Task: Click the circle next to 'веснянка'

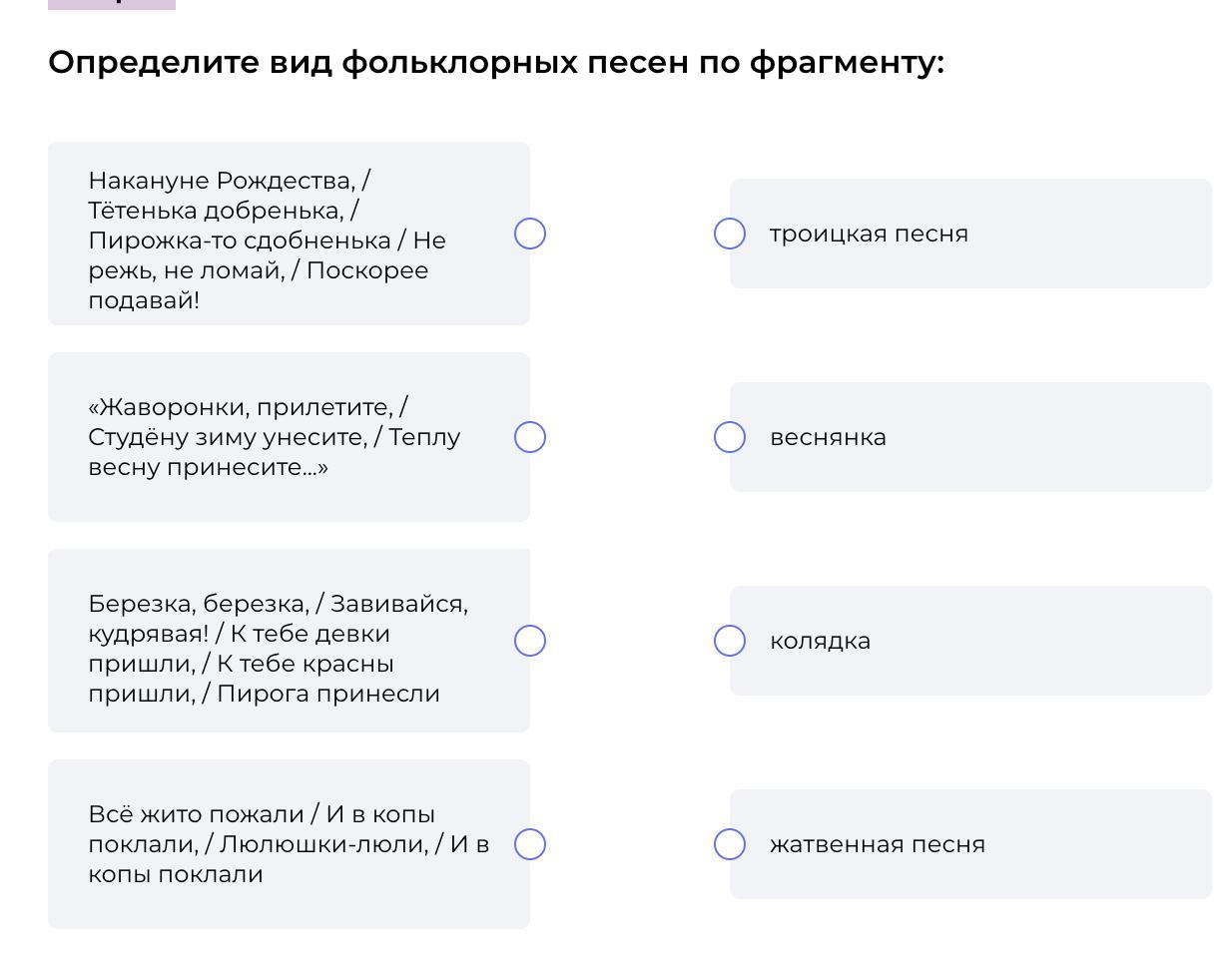Action: click(730, 437)
